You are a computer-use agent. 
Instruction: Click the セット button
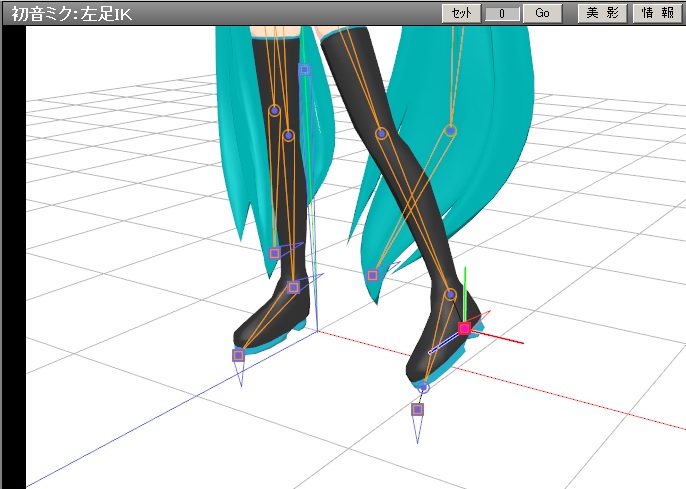[x=462, y=14]
